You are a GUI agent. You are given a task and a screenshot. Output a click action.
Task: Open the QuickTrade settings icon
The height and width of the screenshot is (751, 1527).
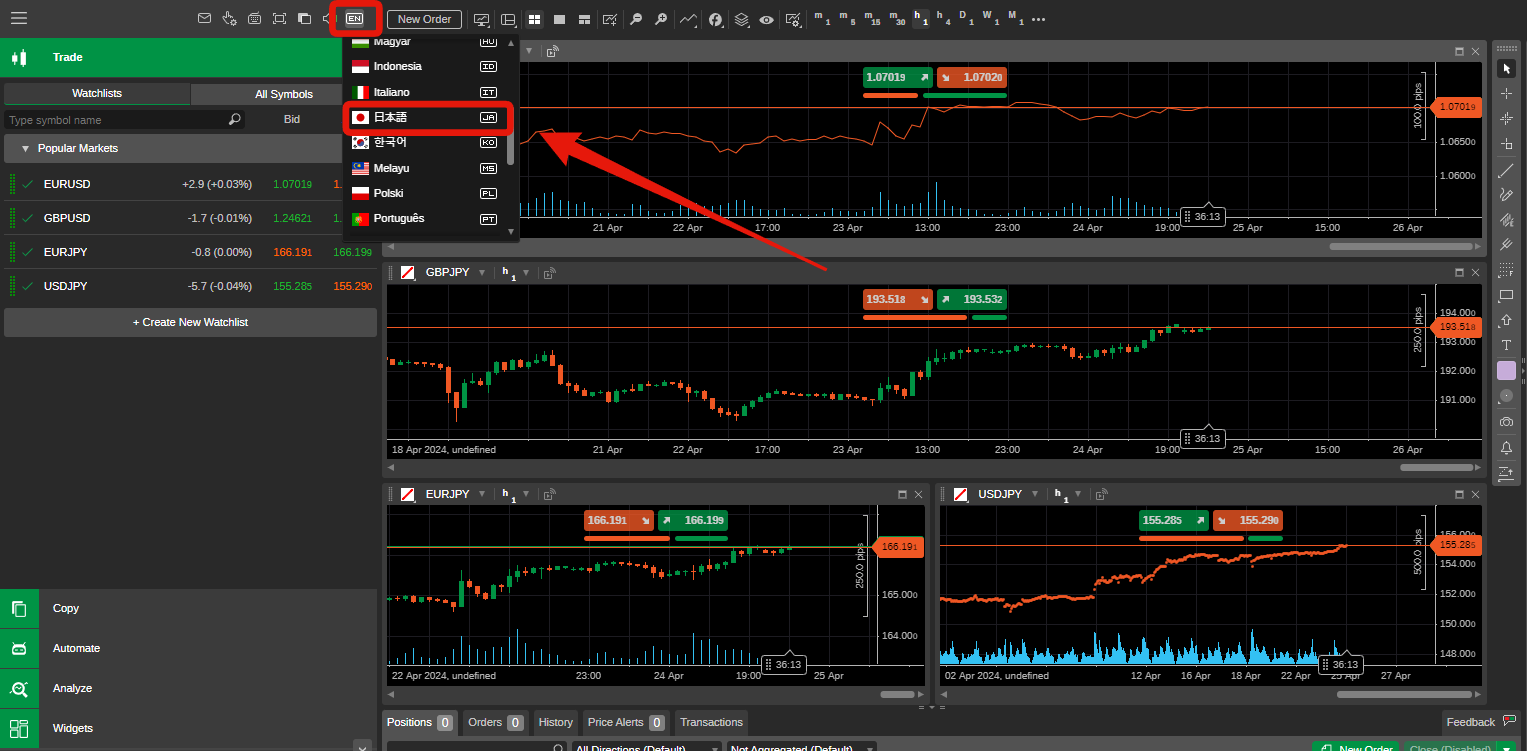pyautogui.click(x=229, y=19)
